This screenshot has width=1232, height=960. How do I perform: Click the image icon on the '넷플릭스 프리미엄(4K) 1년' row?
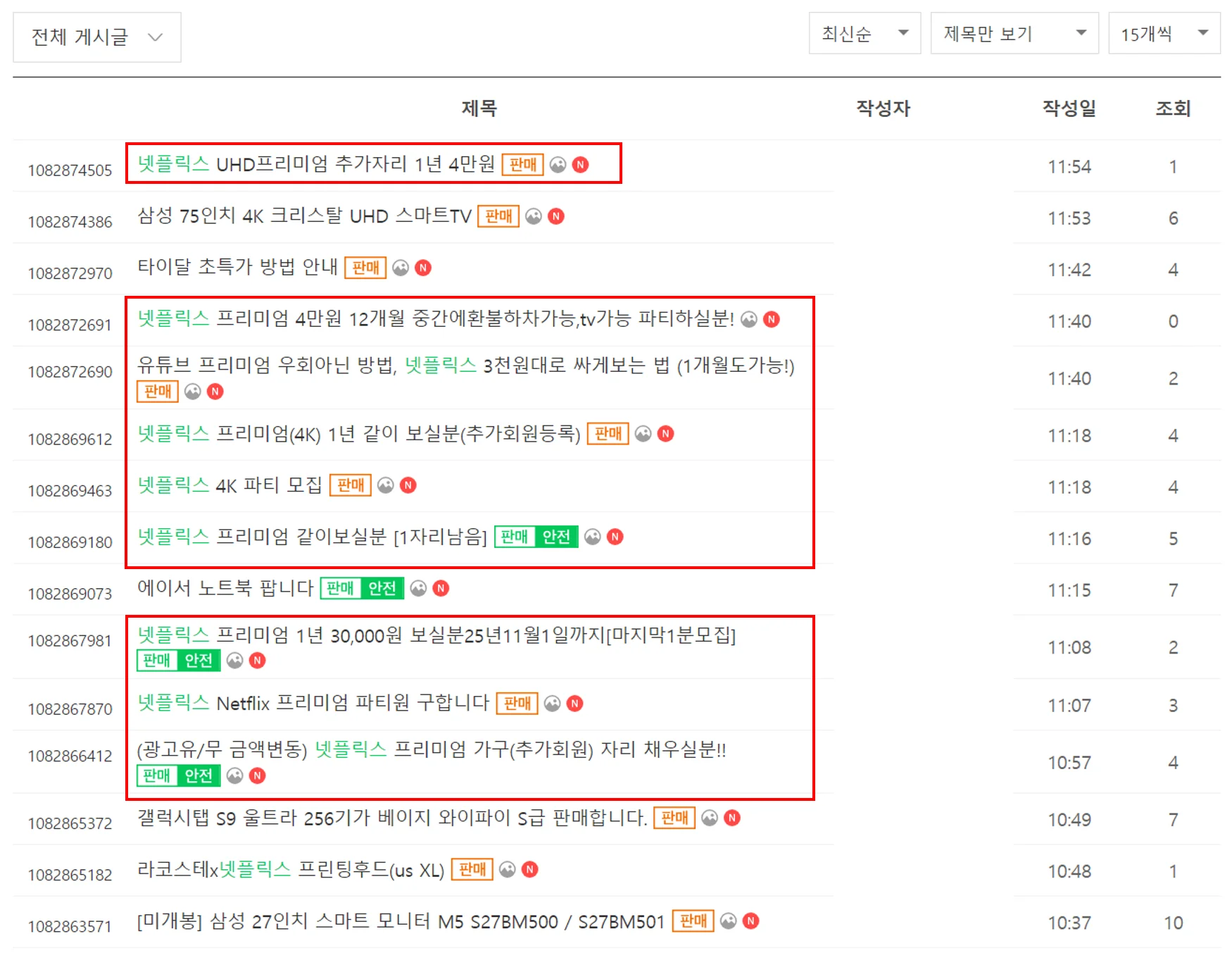(x=643, y=434)
